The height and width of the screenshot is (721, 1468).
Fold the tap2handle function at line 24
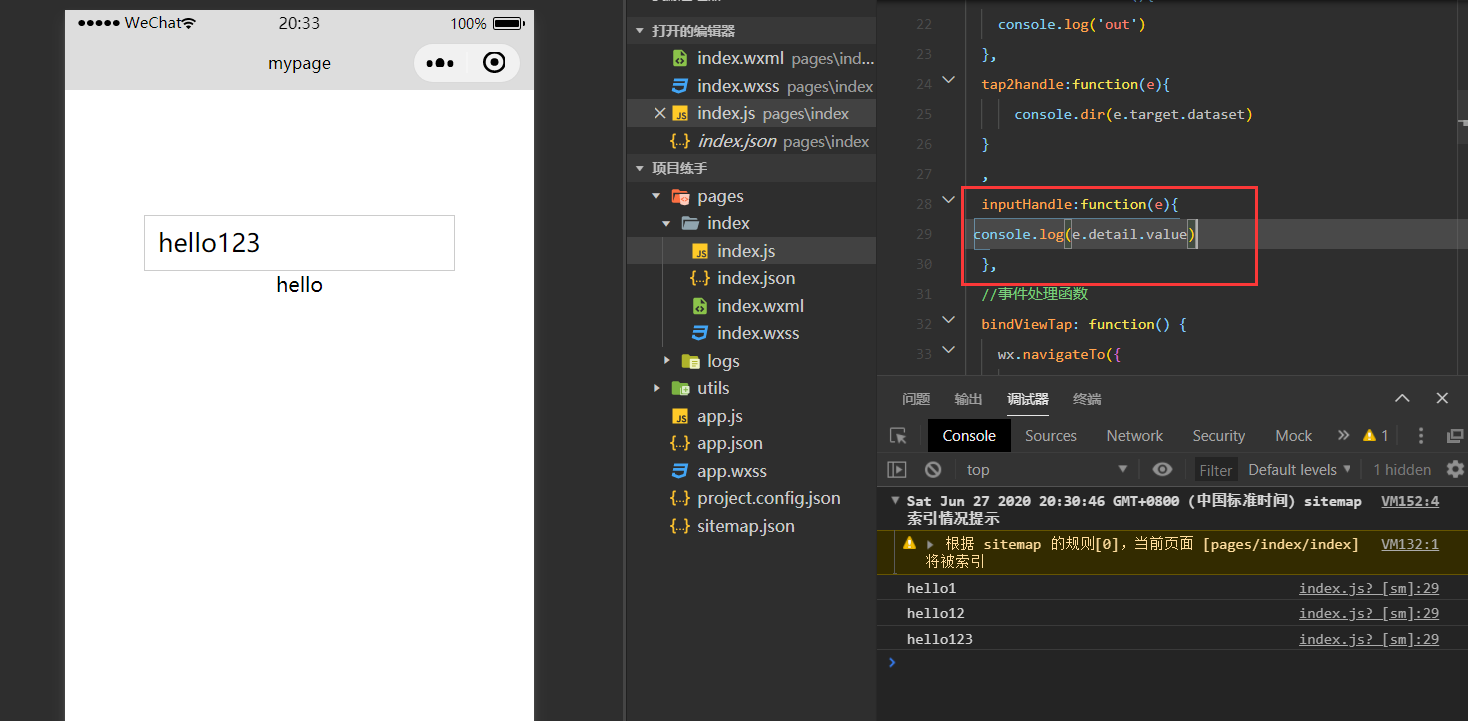[948, 80]
